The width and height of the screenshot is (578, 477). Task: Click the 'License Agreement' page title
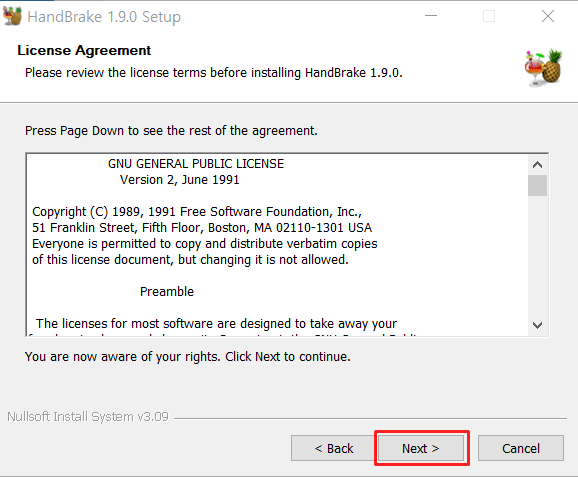(x=84, y=51)
